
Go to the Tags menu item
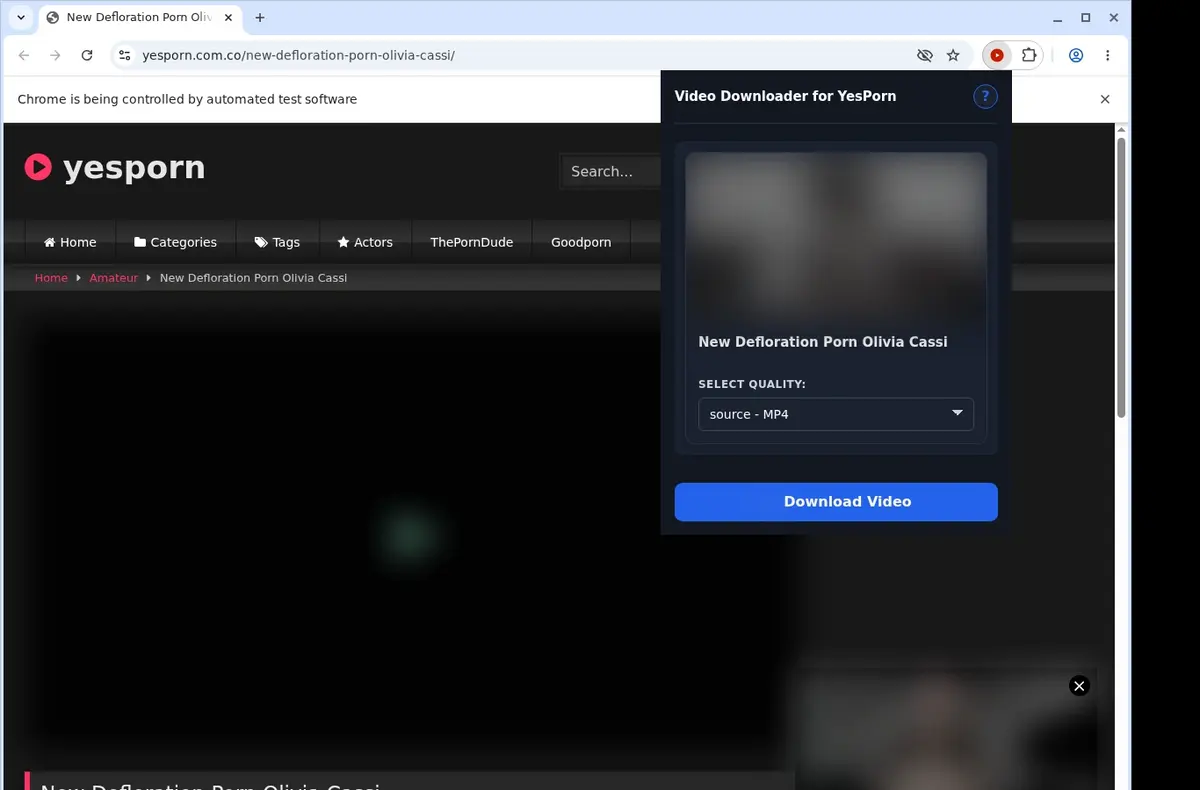[277, 242]
